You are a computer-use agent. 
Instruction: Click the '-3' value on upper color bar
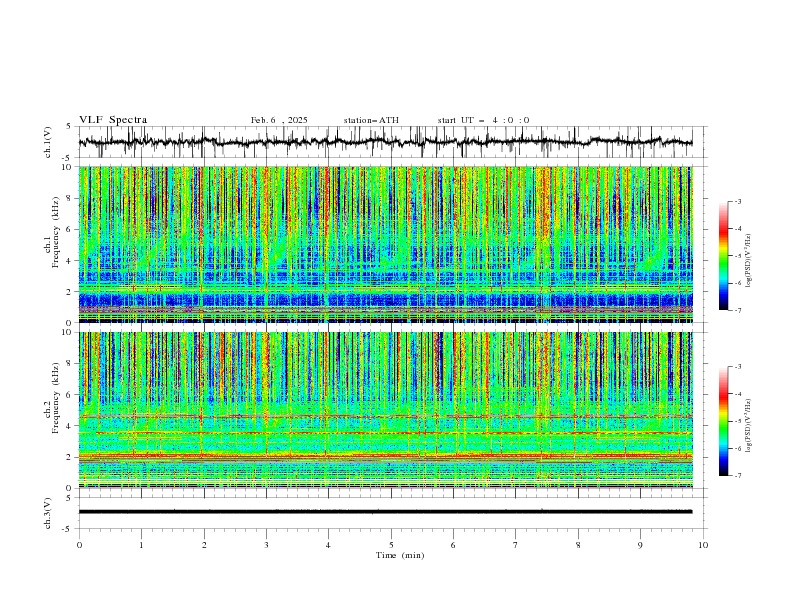[737, 202]
